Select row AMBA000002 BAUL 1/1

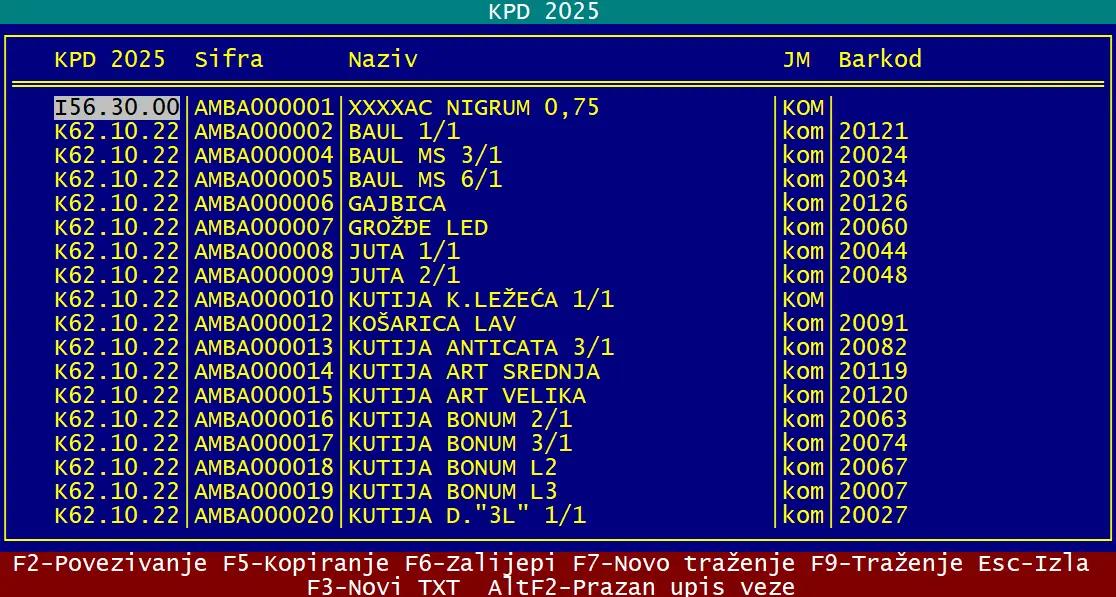click(x=400, y=131)
